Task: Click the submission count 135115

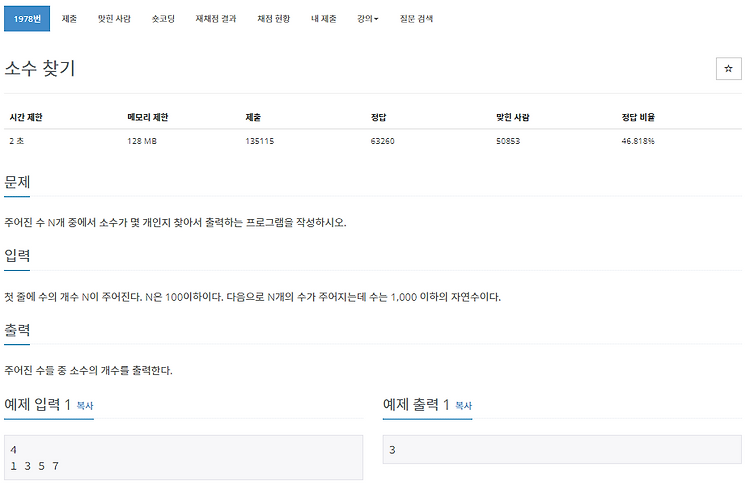Action: pyautogui.click(x=260, y=141)
